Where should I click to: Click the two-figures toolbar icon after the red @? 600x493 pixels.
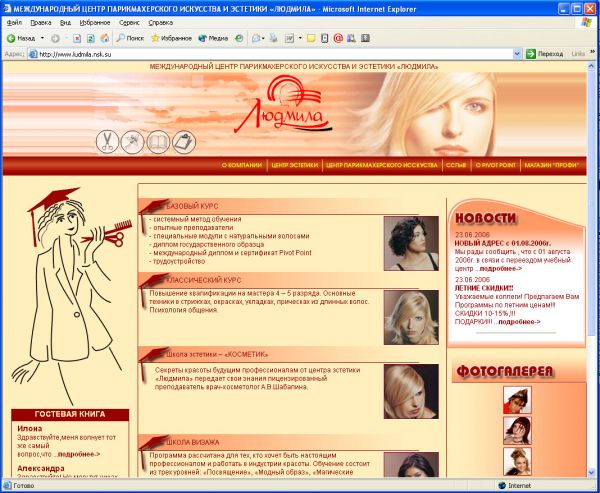[x=351, y=38]
